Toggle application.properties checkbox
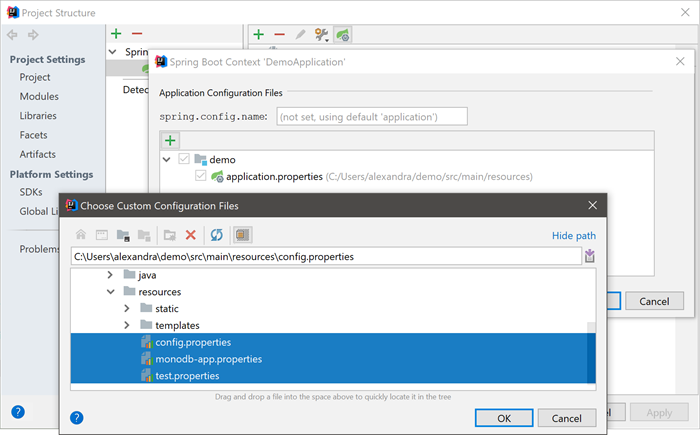The height and width of the screenshot is (435, 700). [x=200, y=176]
